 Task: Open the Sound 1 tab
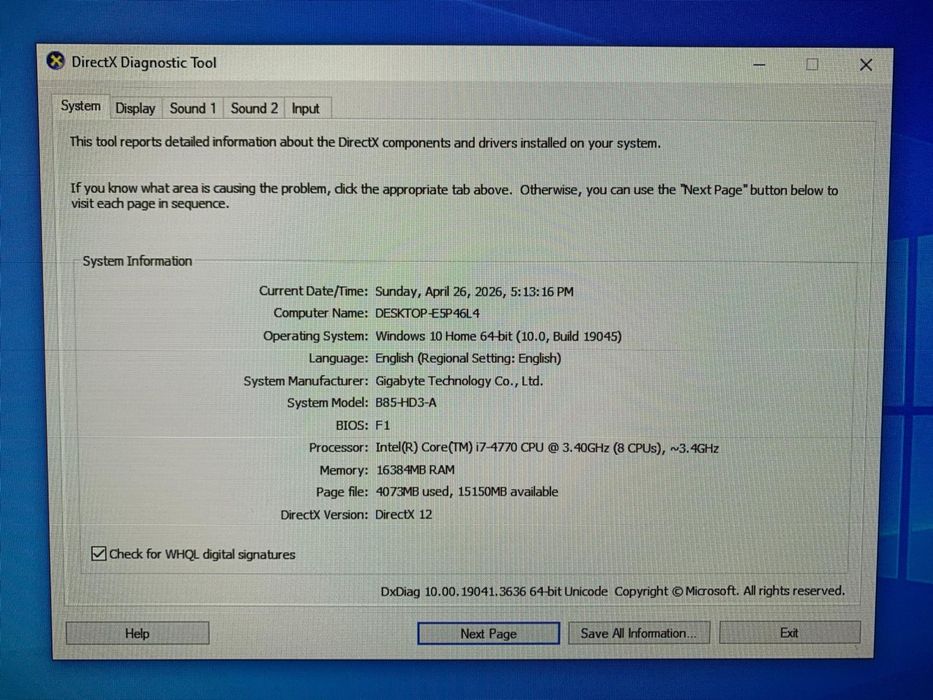point(193,108)
